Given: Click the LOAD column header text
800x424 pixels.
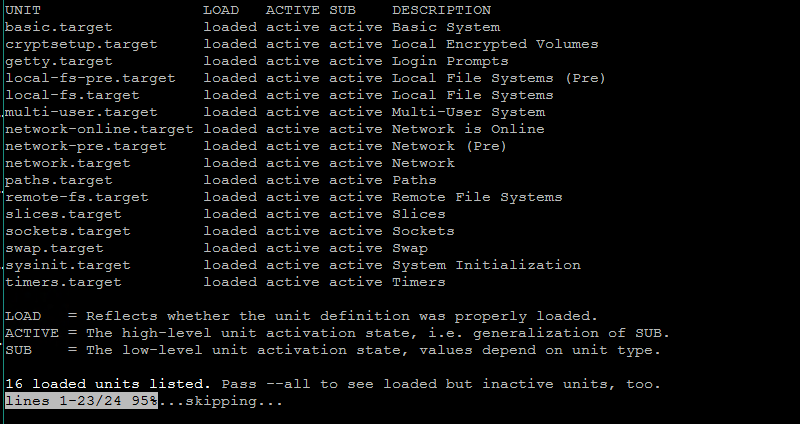Looking at the screenshot, I should (221, 10).
